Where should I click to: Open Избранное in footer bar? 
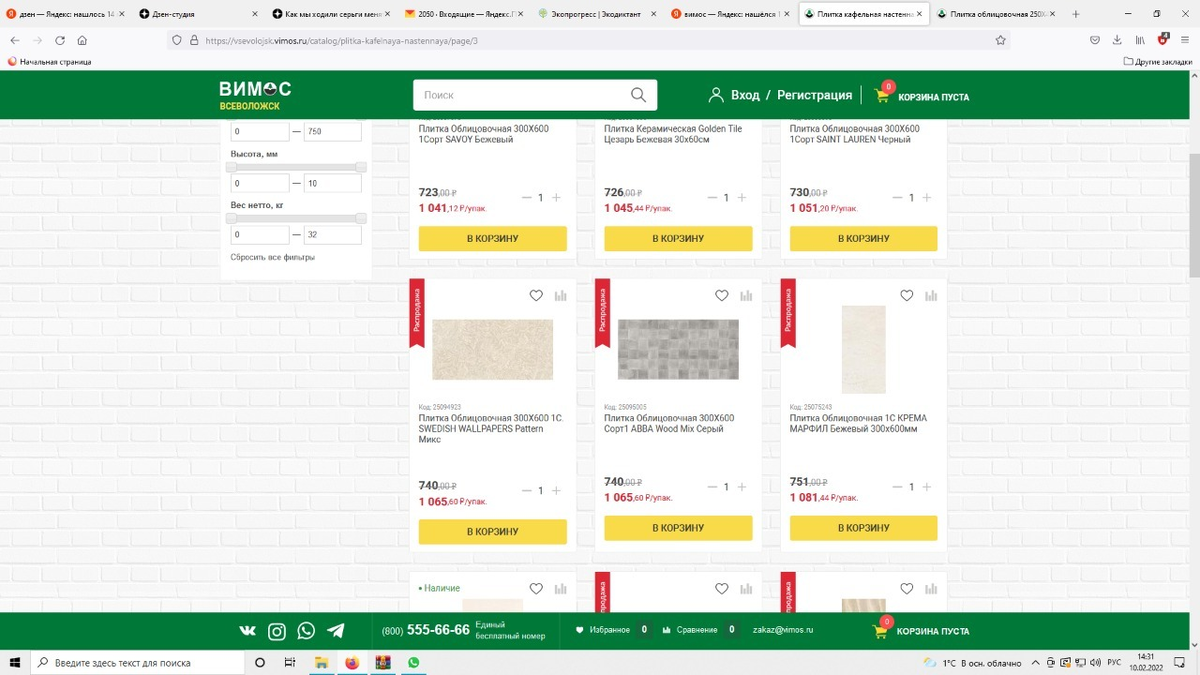click(610, 630)
